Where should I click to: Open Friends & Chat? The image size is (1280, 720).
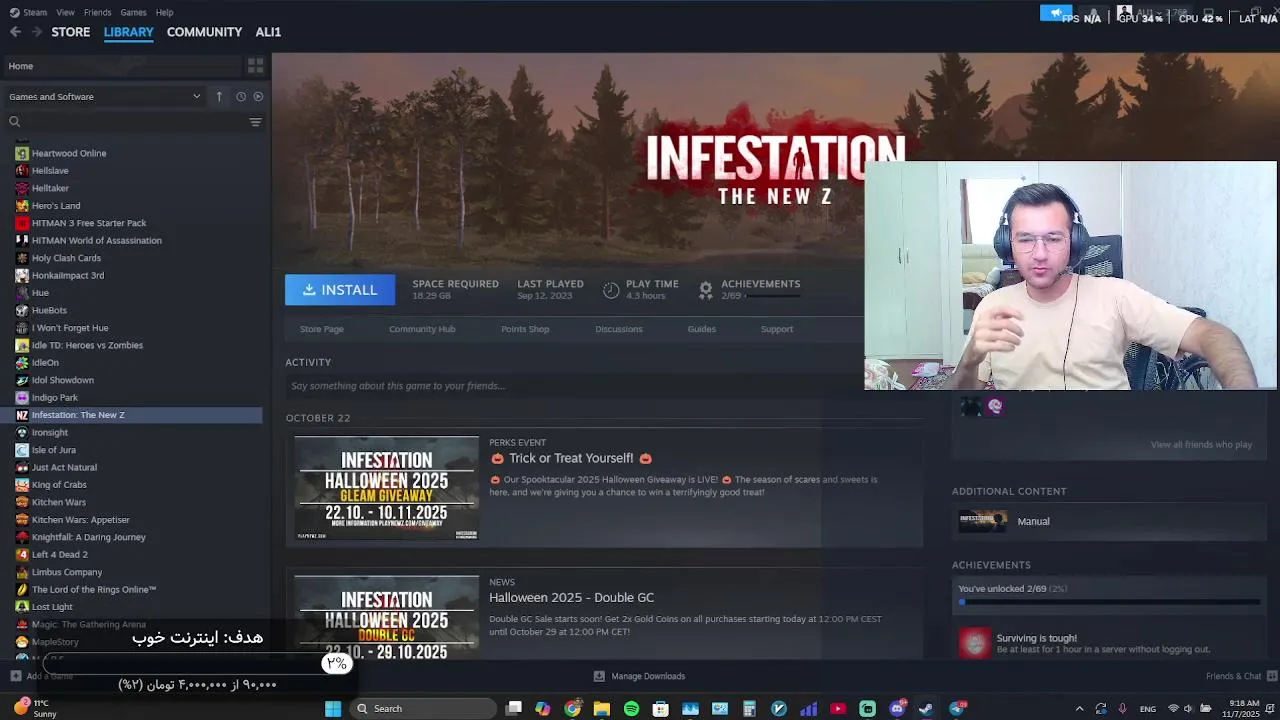(x=1240, y=677)
